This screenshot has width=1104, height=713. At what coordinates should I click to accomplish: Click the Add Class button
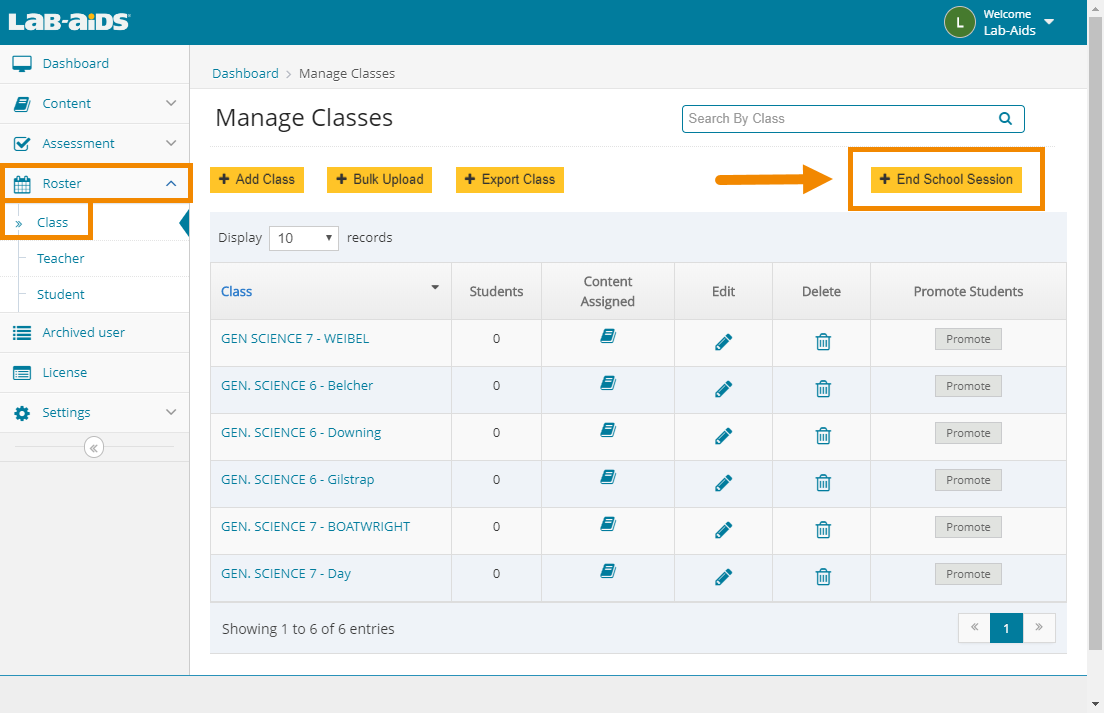pos(256,180)
